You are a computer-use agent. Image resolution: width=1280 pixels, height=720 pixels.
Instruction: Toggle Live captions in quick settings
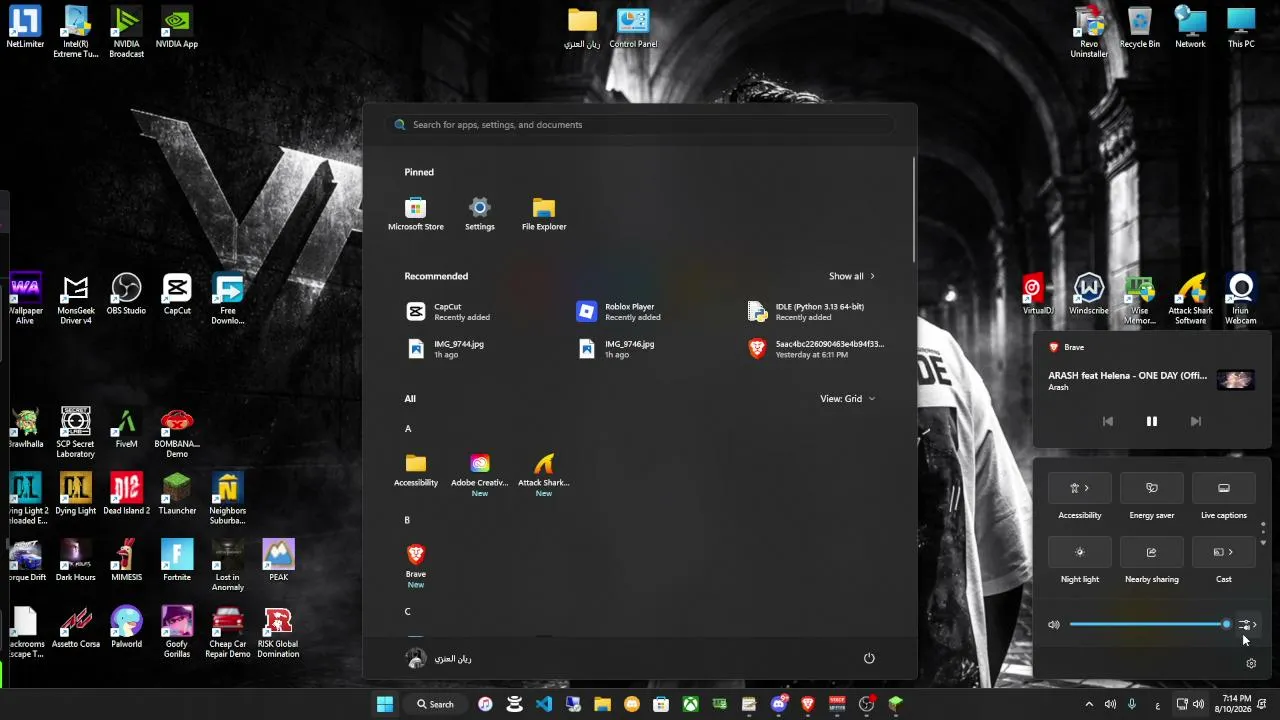point(1224,488)
